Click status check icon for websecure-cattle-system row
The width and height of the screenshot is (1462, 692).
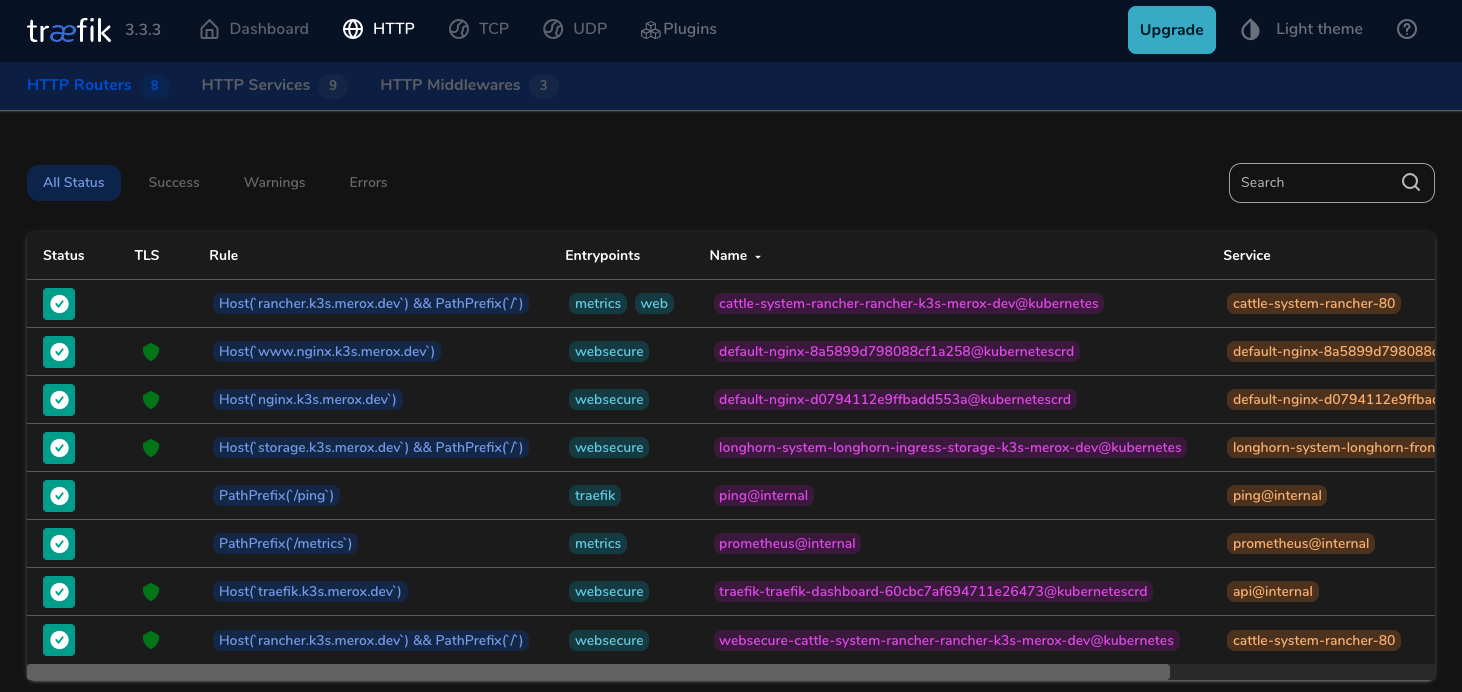click(59, 639)
